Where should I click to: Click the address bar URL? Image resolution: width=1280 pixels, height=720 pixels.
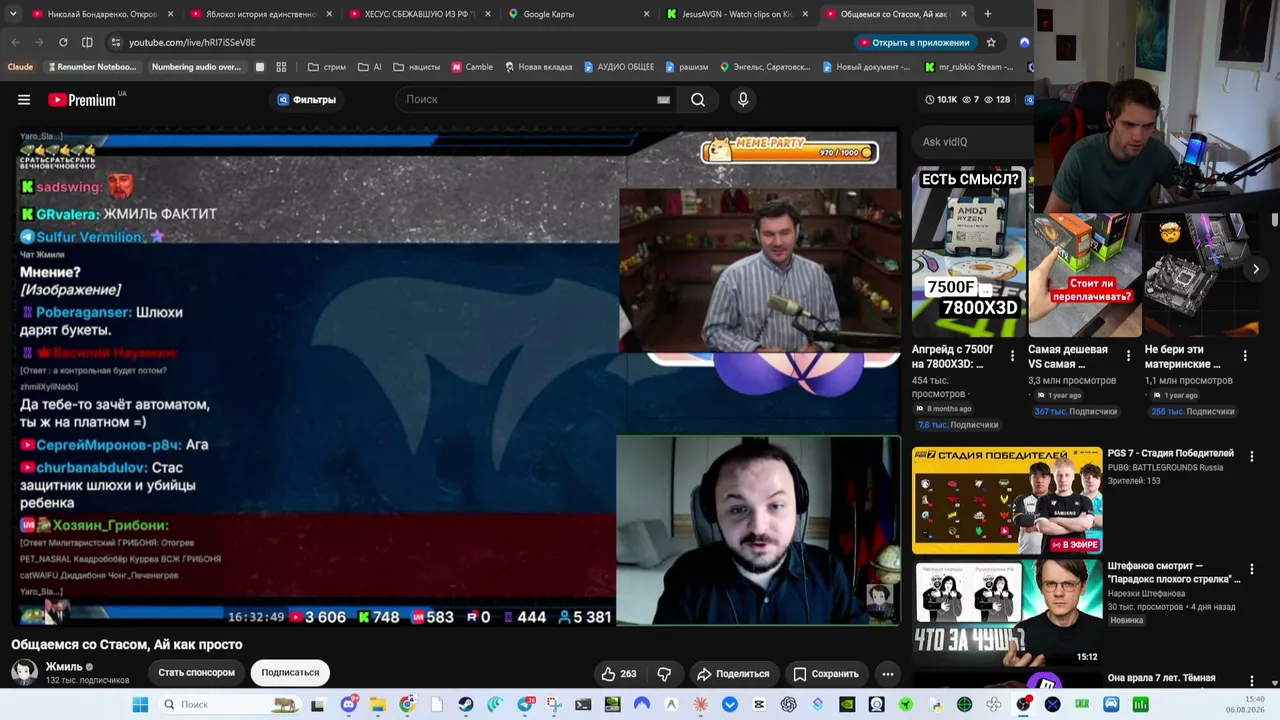pos(192,42)
